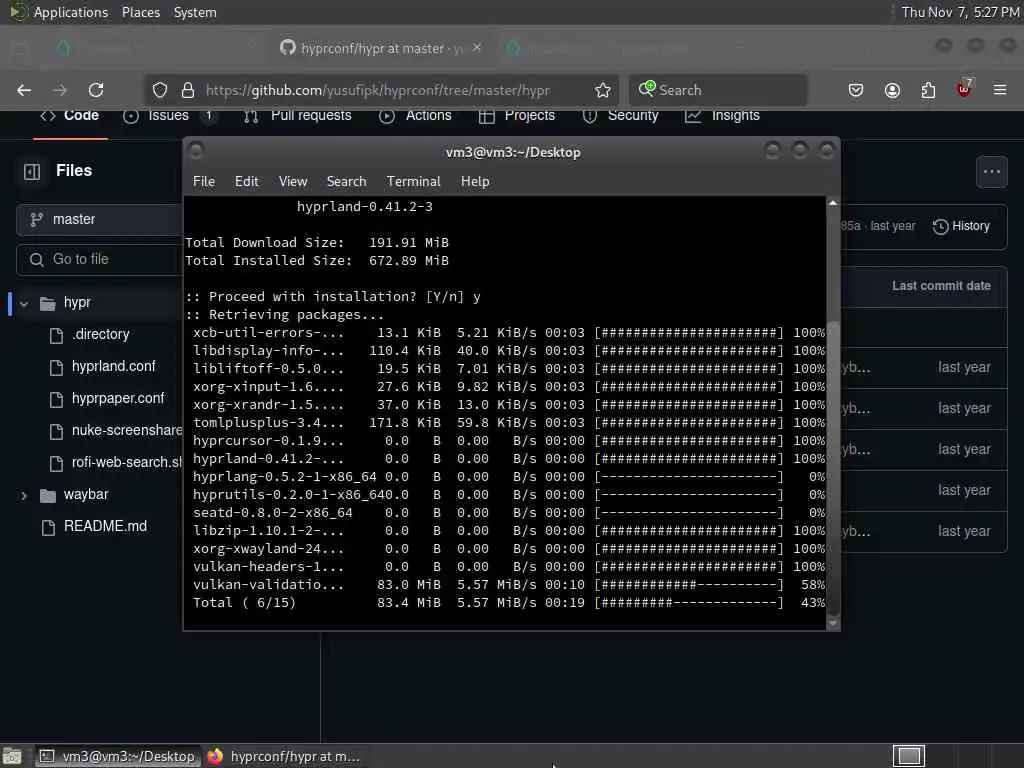Click the terminal scrollbar up arrow
Viewport: 1024px width, 768px height.
[x=833, y=203]
